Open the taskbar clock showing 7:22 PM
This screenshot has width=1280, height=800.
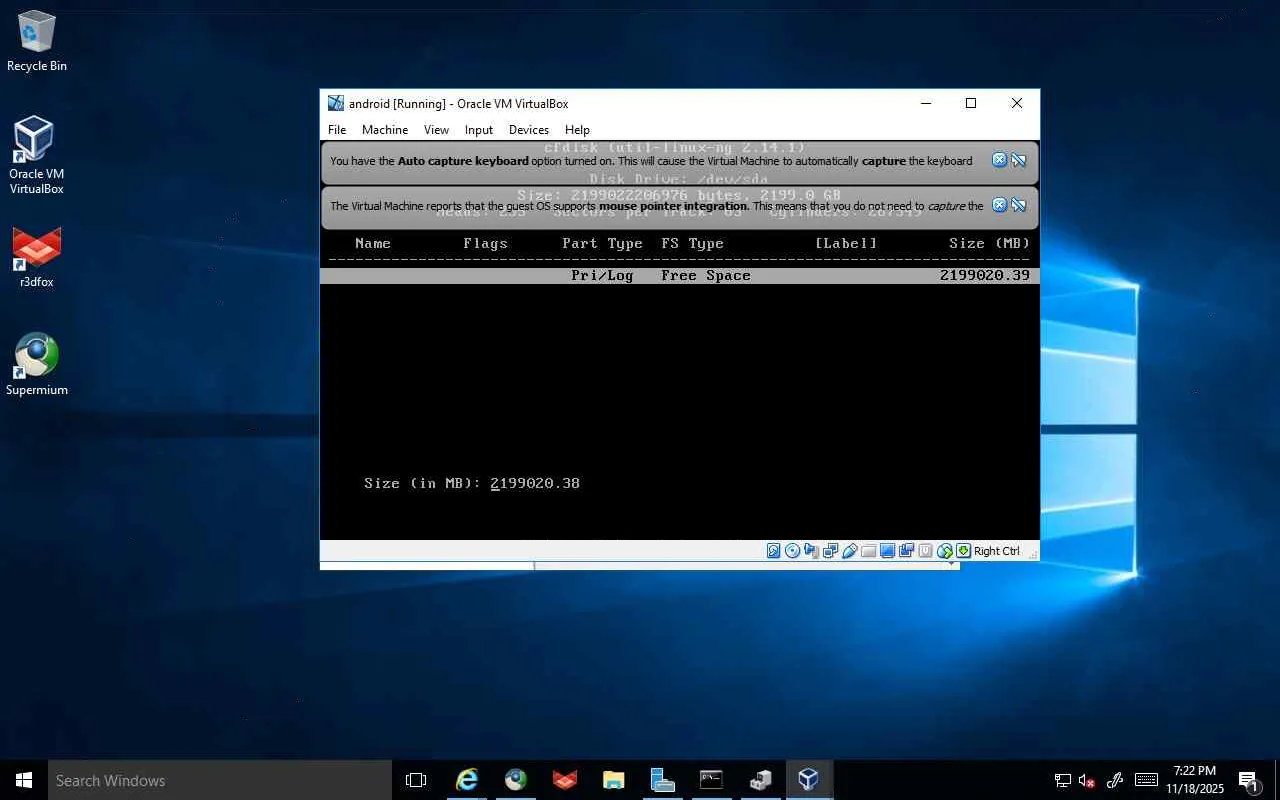click(1195, 780)
